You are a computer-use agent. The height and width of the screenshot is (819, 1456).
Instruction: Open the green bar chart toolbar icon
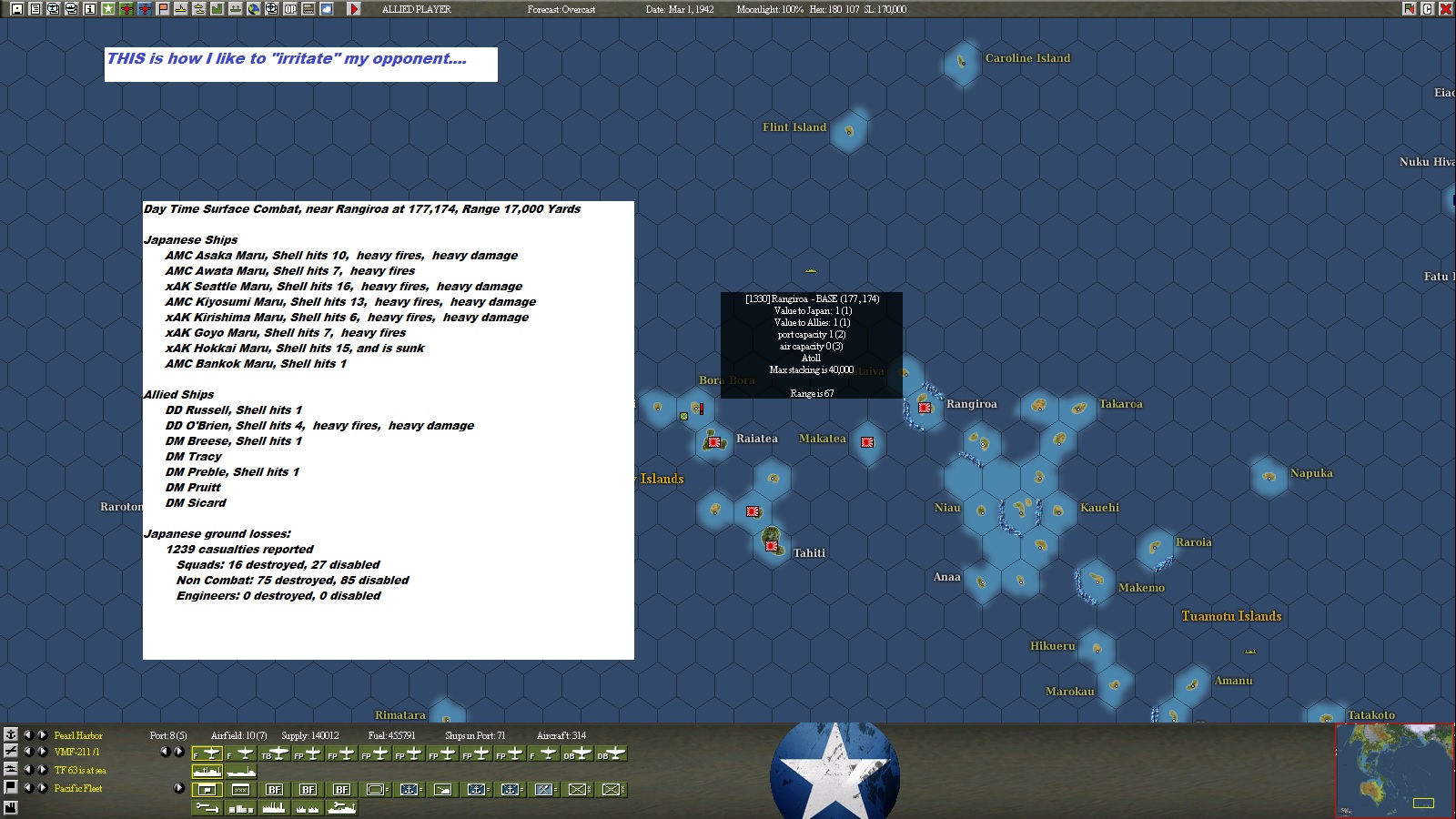pos(217,9)
